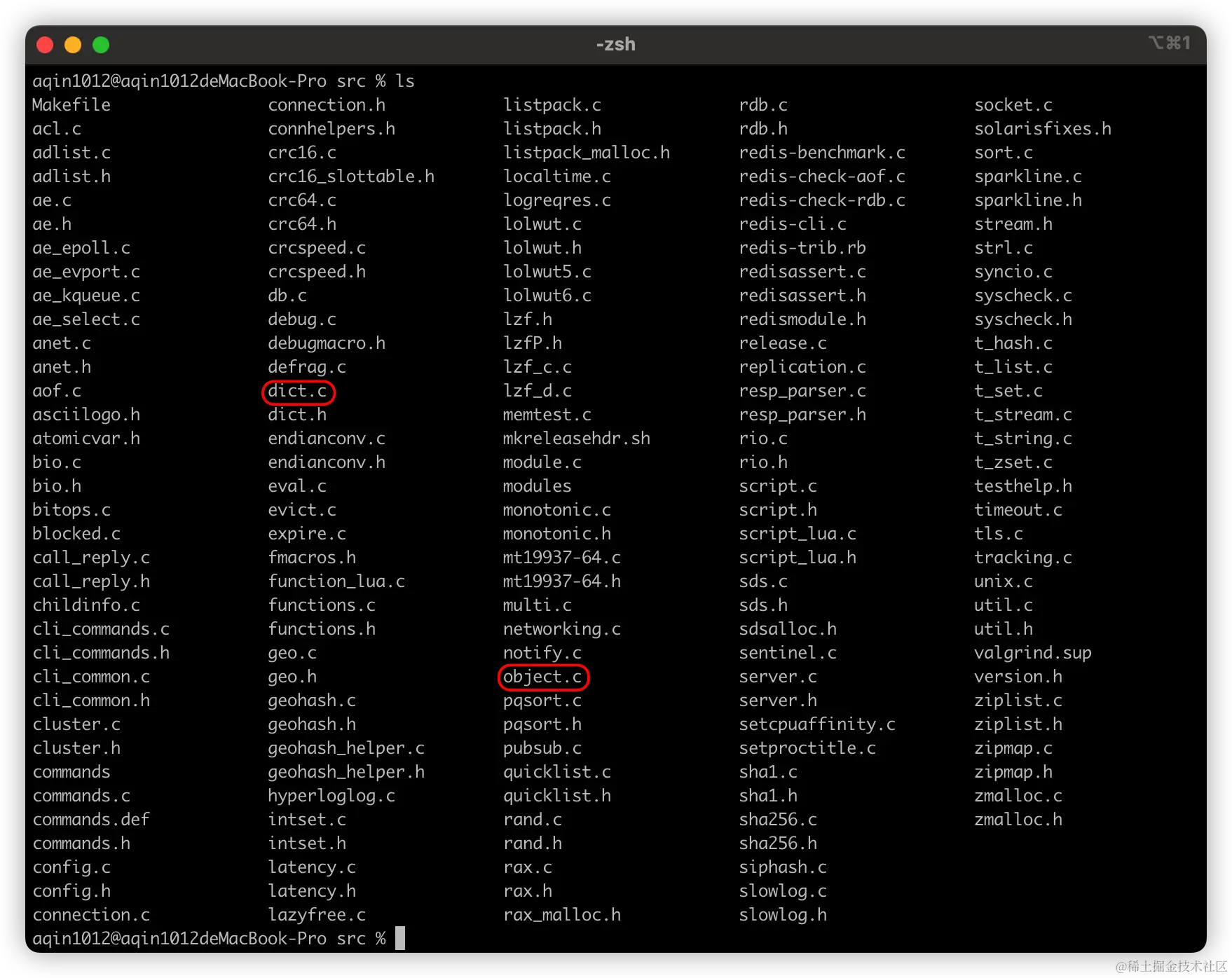Viewport: 1232px width, 978px height.
Task: Click on adlist.h in the listing
Action: [71, 177]
